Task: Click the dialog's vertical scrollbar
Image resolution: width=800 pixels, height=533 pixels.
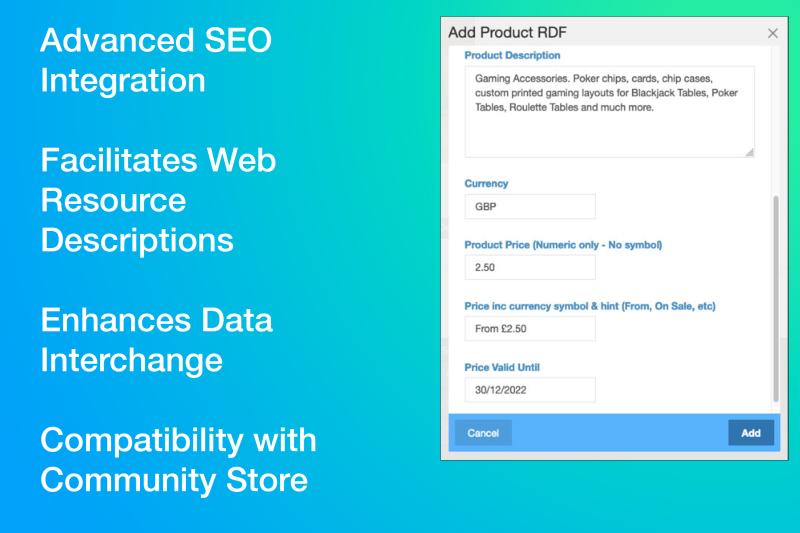Action: coord(776,298)
